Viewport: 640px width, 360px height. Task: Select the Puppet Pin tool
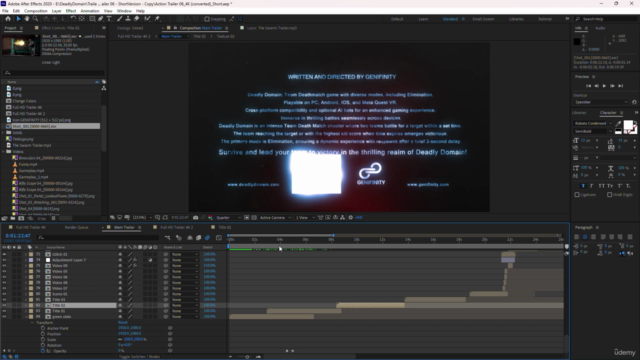[x=157, y=19]
